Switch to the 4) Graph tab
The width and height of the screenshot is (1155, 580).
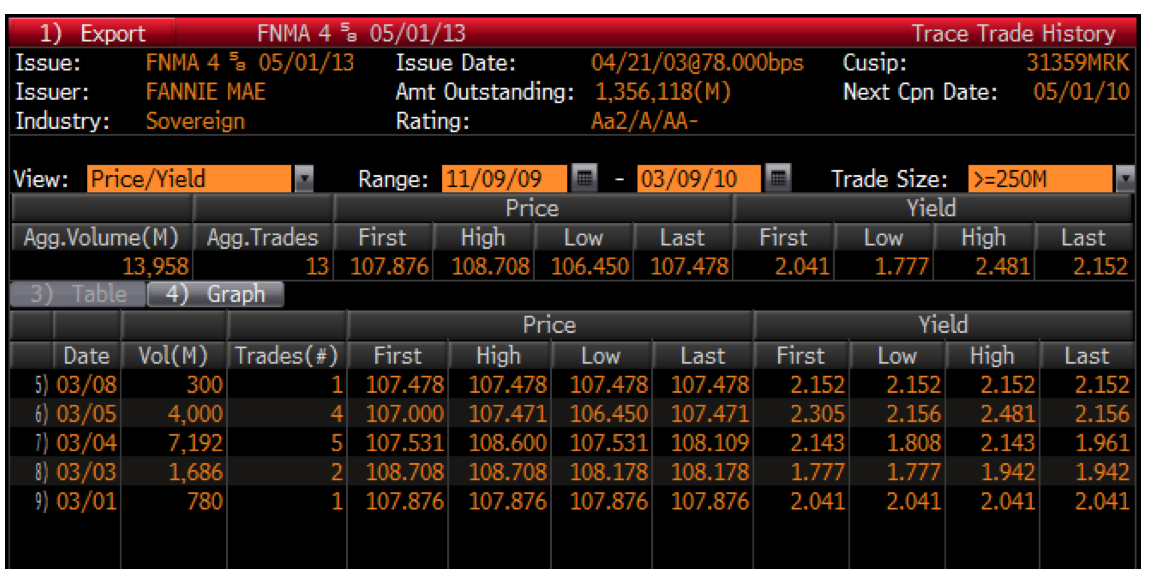click(x=216, y=294)
